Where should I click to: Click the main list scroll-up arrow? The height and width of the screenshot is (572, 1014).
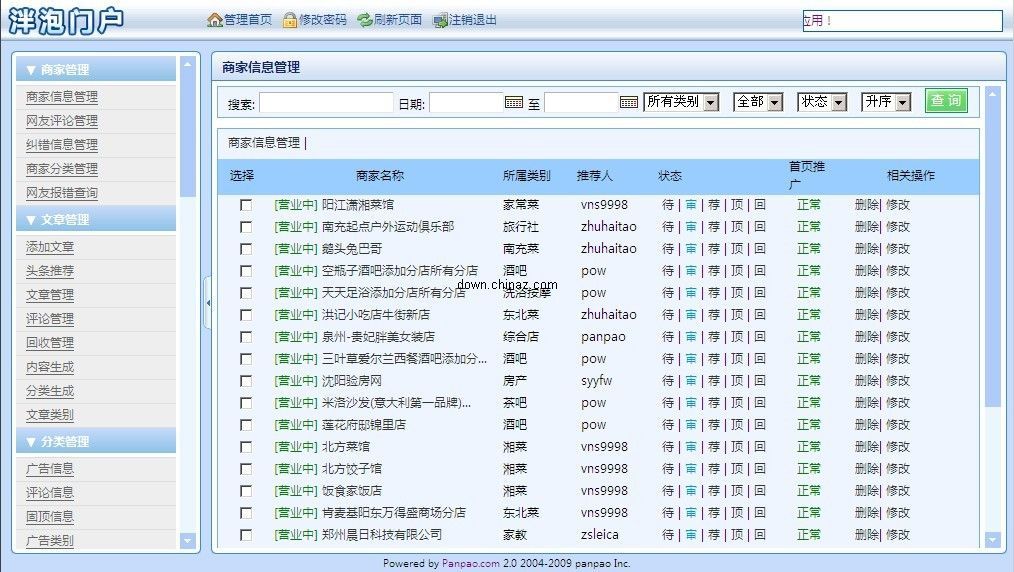pyautogui.click(x=993, y=94)
